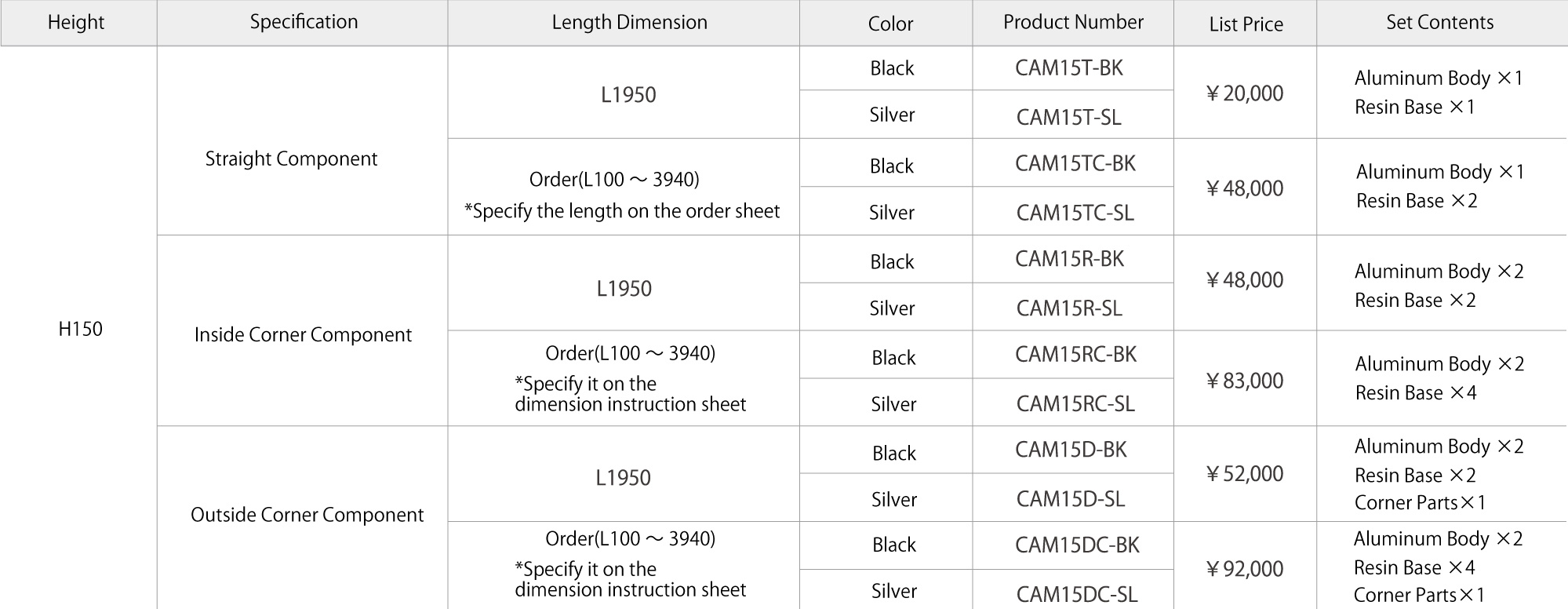Viewport: 1568px width, 609px height.
Task: Select the H150 height cell
Action: click(x=80, y=329)
